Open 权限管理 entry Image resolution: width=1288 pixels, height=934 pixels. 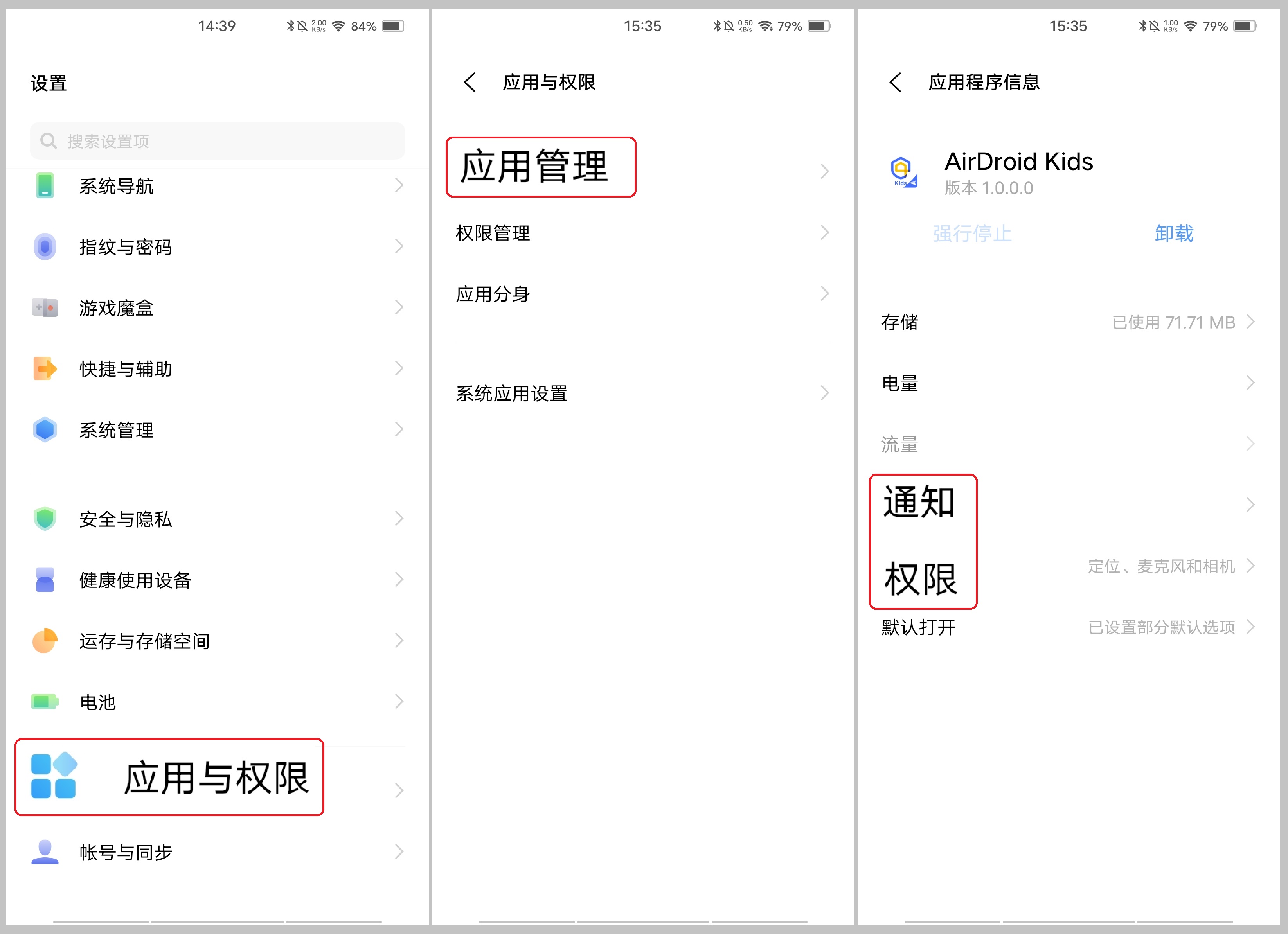(x=643, y=233)
